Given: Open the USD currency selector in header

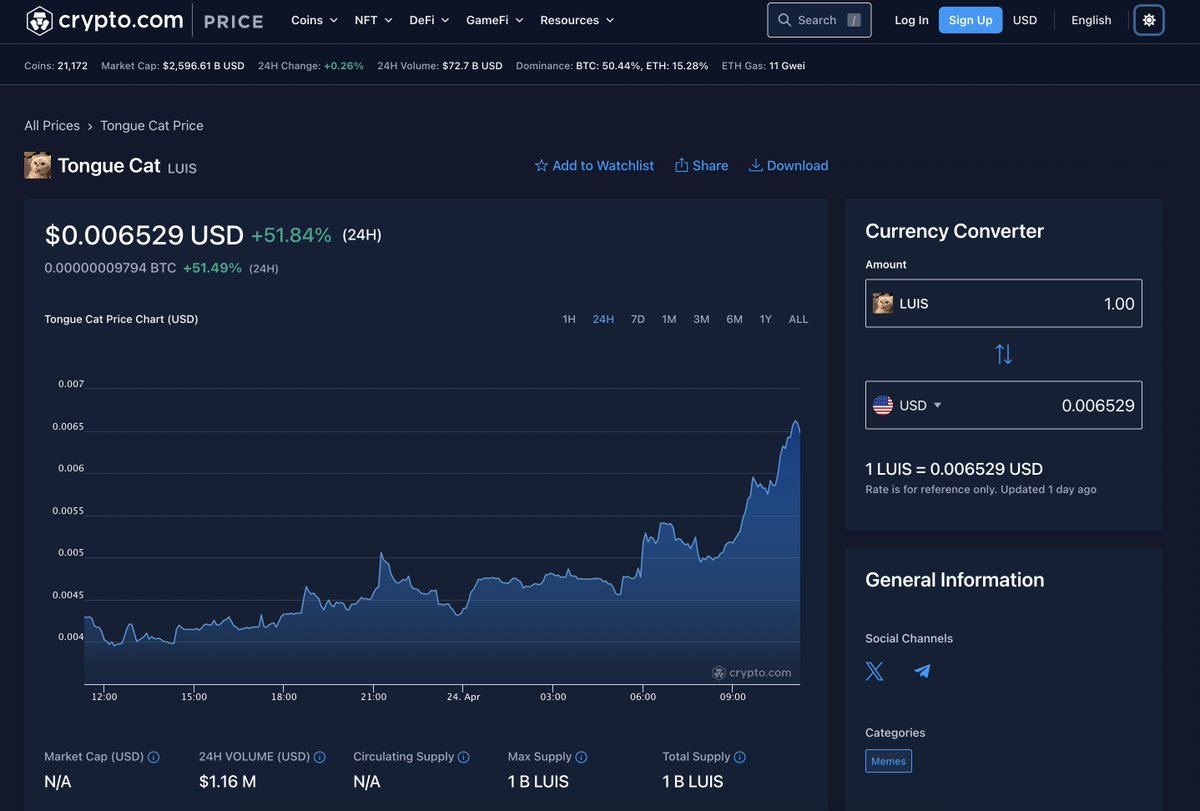Looking at the screenshot, I should tap(1025, 20).
